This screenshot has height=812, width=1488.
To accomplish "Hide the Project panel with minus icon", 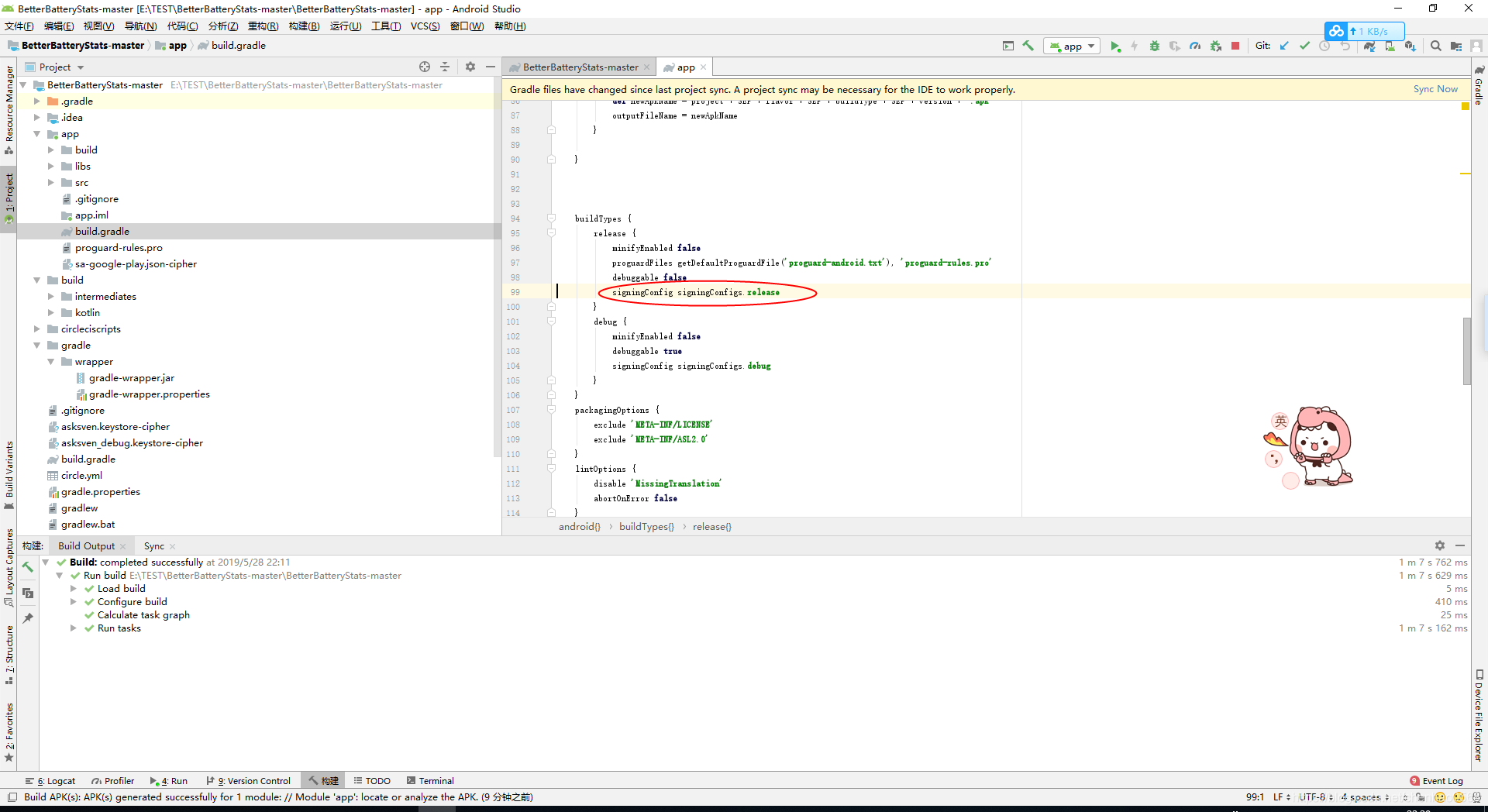I will click(x=491, y=67).
